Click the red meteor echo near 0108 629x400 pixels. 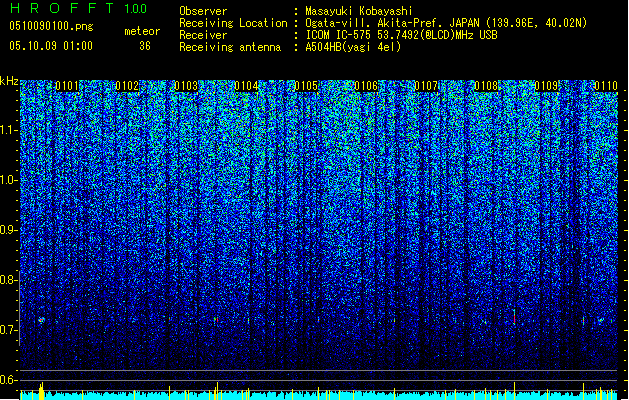(514, 317)
